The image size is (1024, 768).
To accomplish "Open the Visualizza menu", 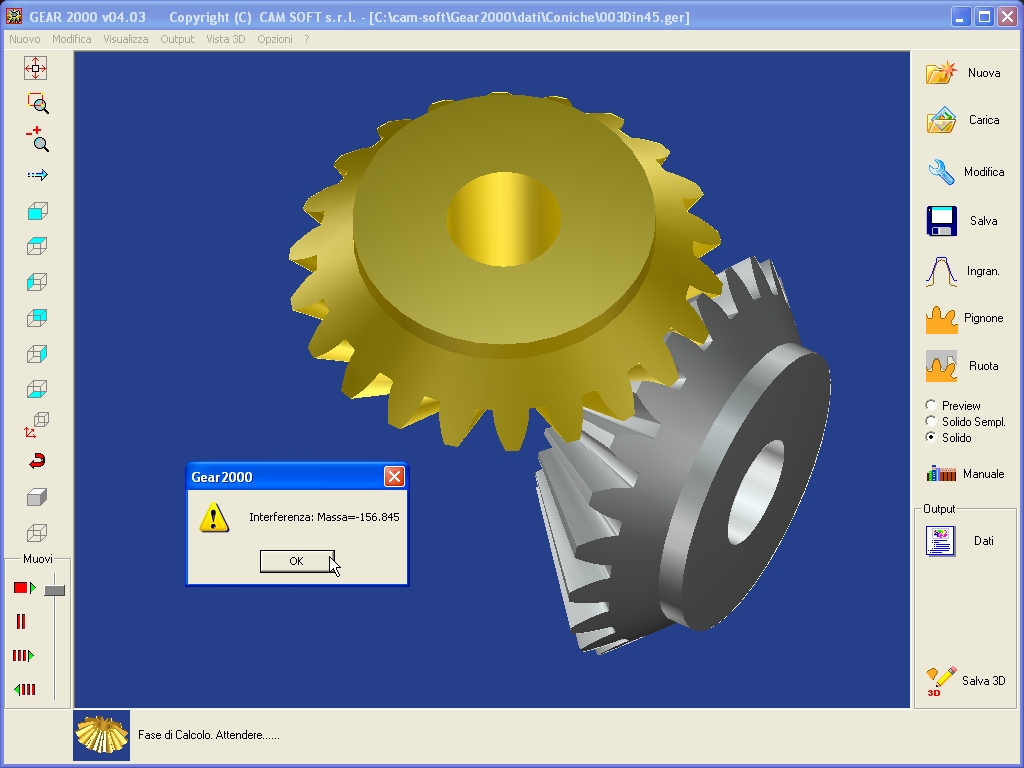I will click(x=126, y=39).
